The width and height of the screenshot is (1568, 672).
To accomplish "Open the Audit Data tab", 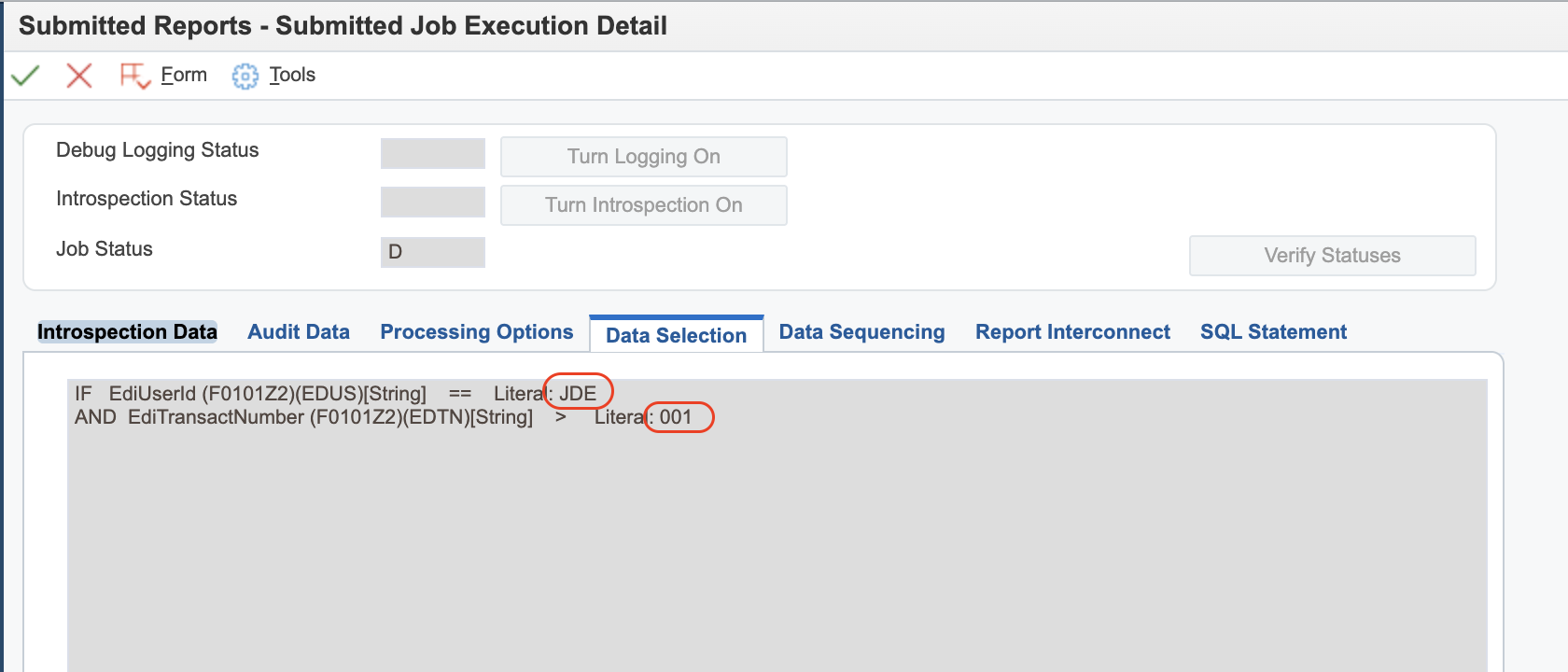I will coord(299,332).
